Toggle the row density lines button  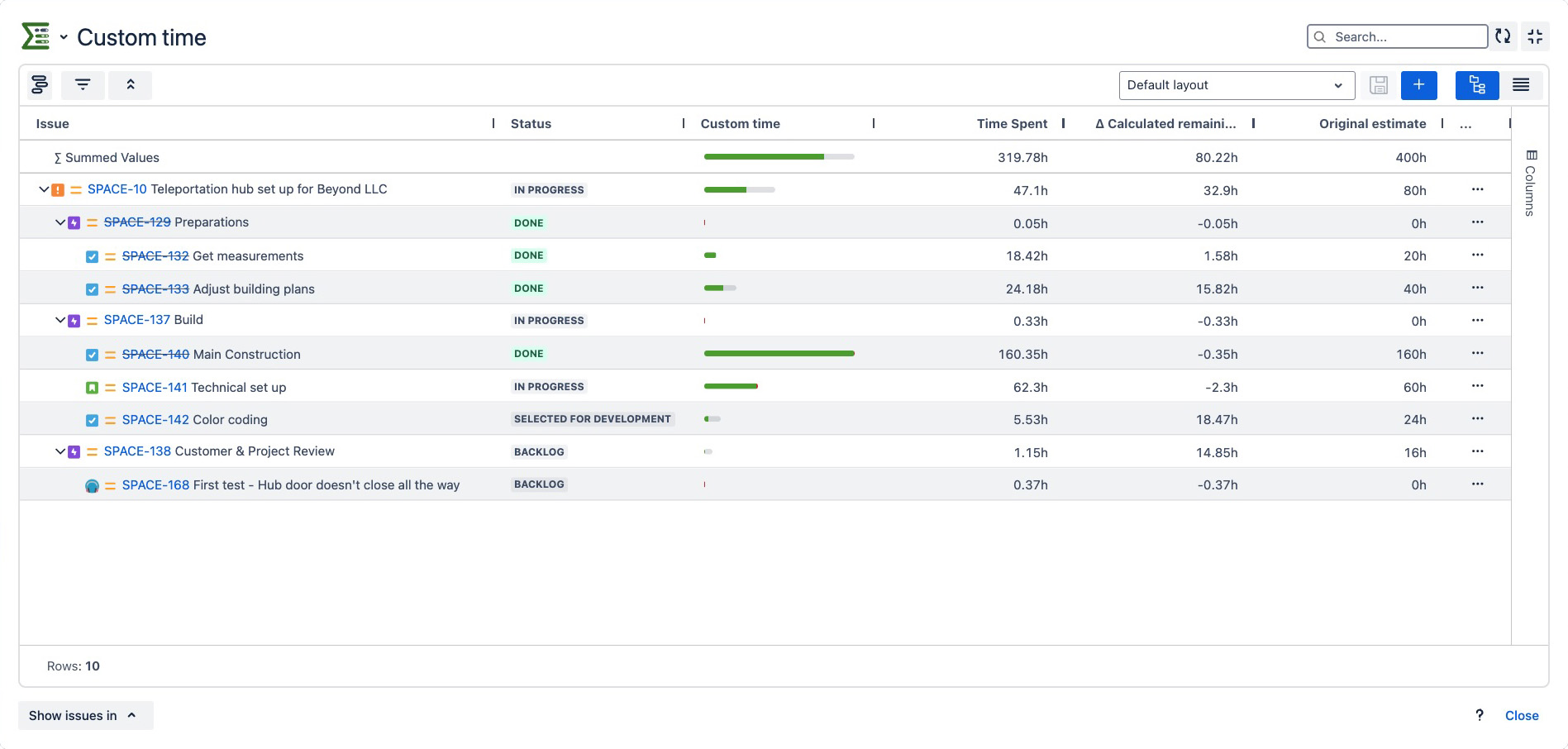(x=1521, y=85)
